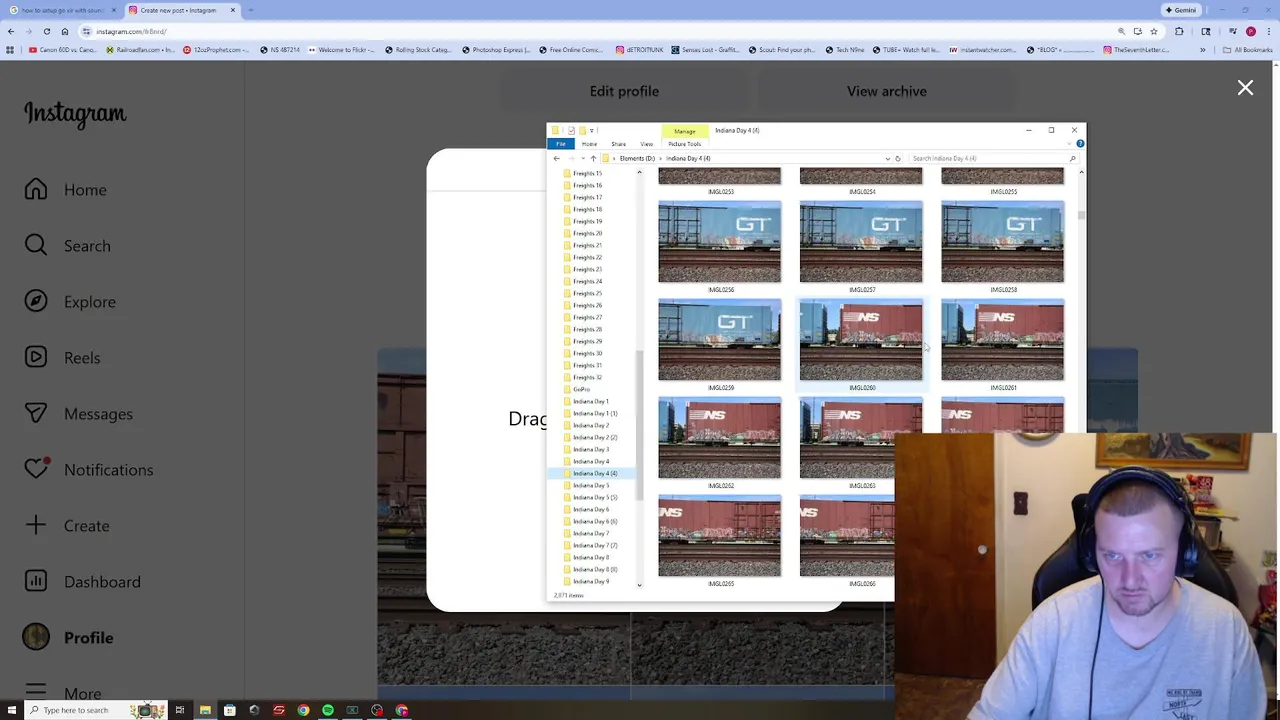Open Explorer help question icon
Image resolution: width=1280 pixels, height=720 pixels.
click(1080, 144)
